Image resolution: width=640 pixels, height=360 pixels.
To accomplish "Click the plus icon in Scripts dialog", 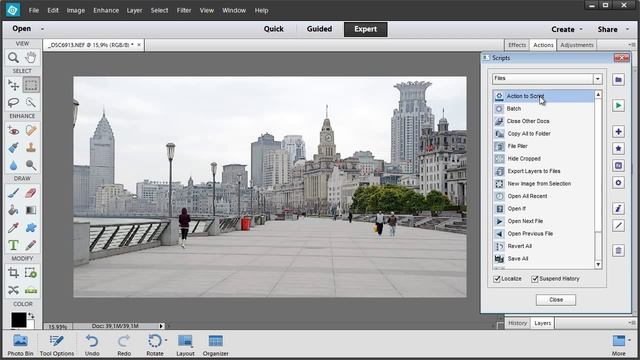I will point(618,131).
